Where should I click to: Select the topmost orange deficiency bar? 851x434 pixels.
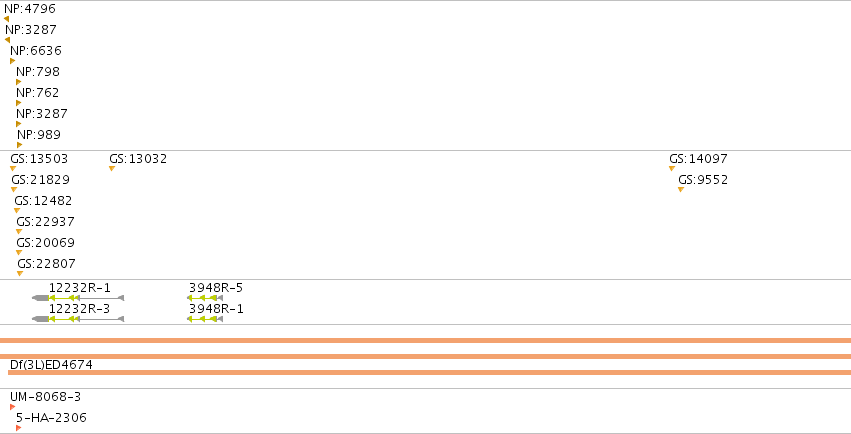426,341
